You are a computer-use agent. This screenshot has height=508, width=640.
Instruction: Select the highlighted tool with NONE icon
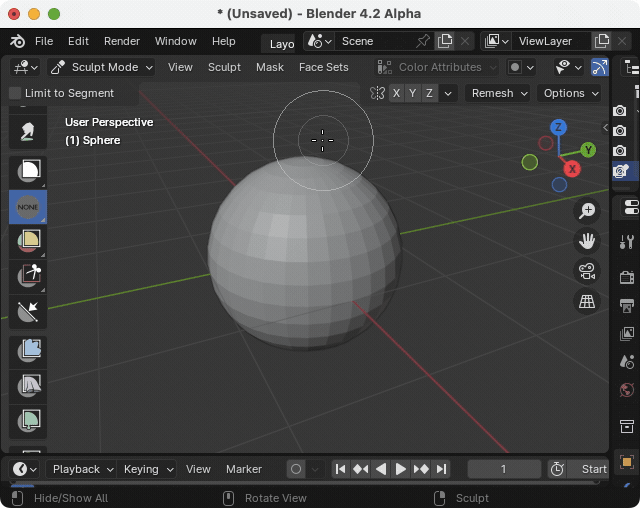point(28,207)
